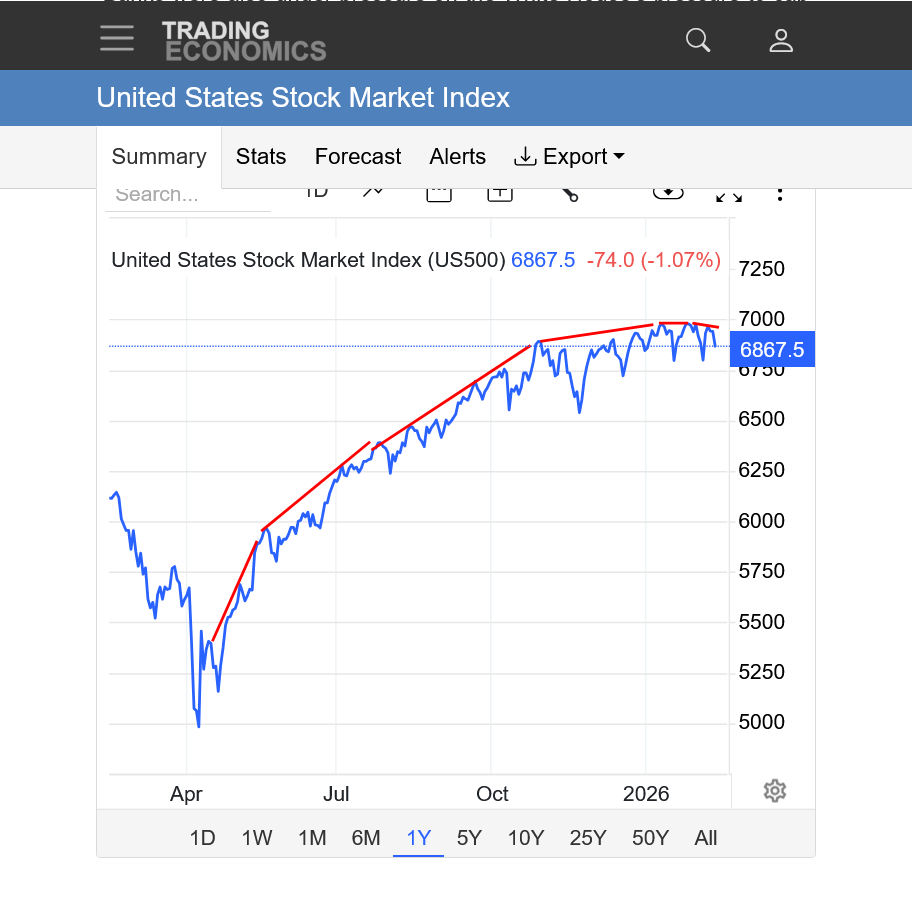Click into the chart Search field
The width and height of the screenshot is (912, 901).
click(x=188, y=195)
